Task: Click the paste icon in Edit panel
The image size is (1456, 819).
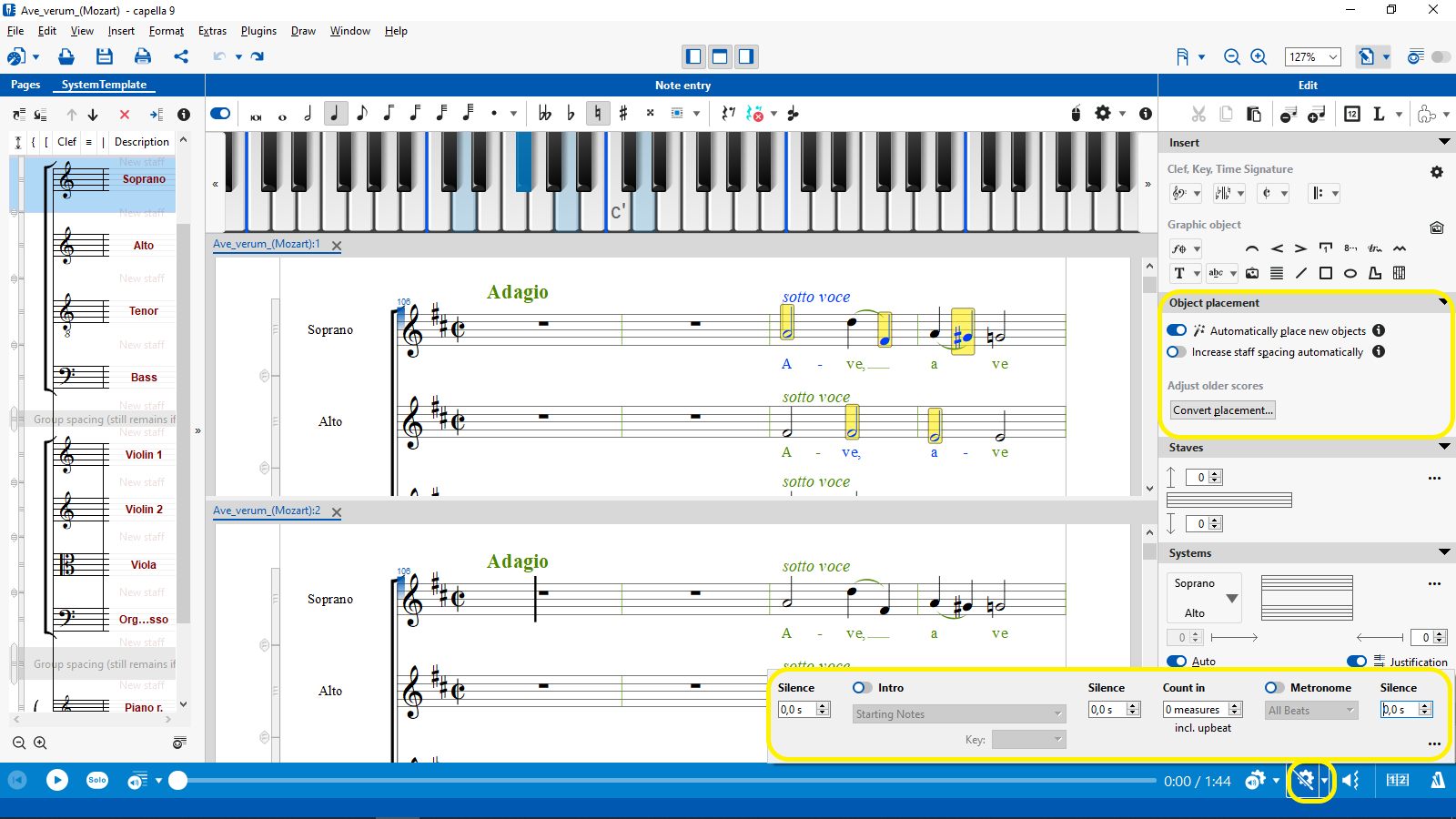Action: click(x=1253, y=114)
